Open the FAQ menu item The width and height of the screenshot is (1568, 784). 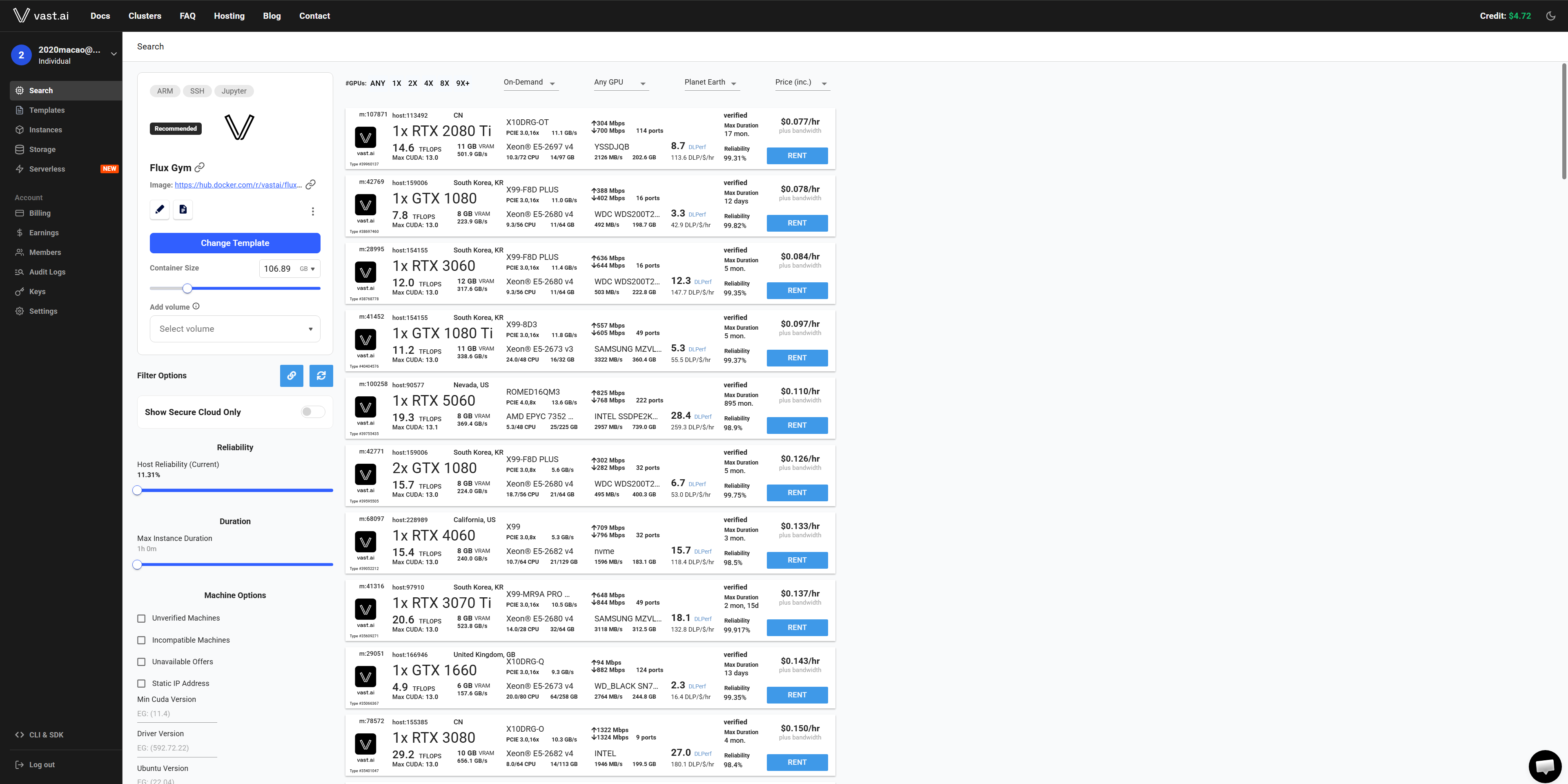187,16
